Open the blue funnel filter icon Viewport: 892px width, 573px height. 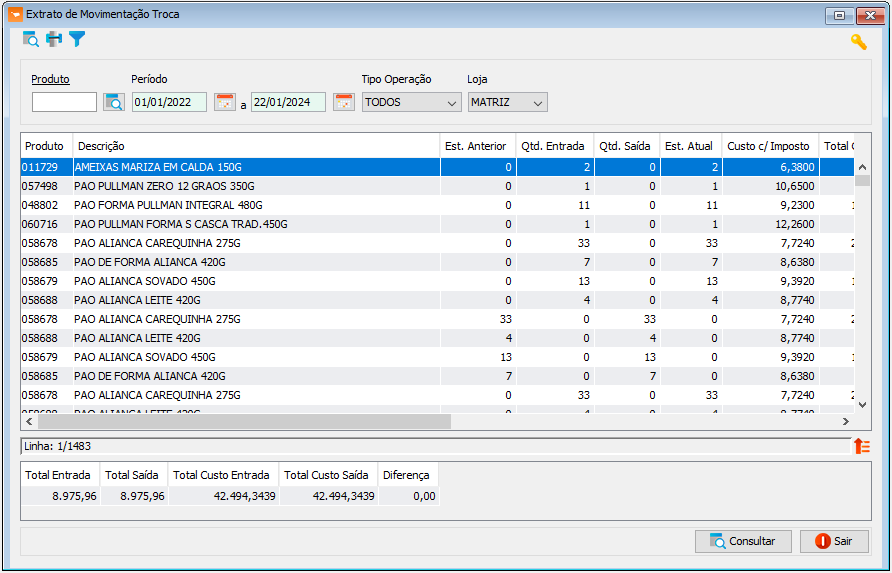tap(77, 39)
